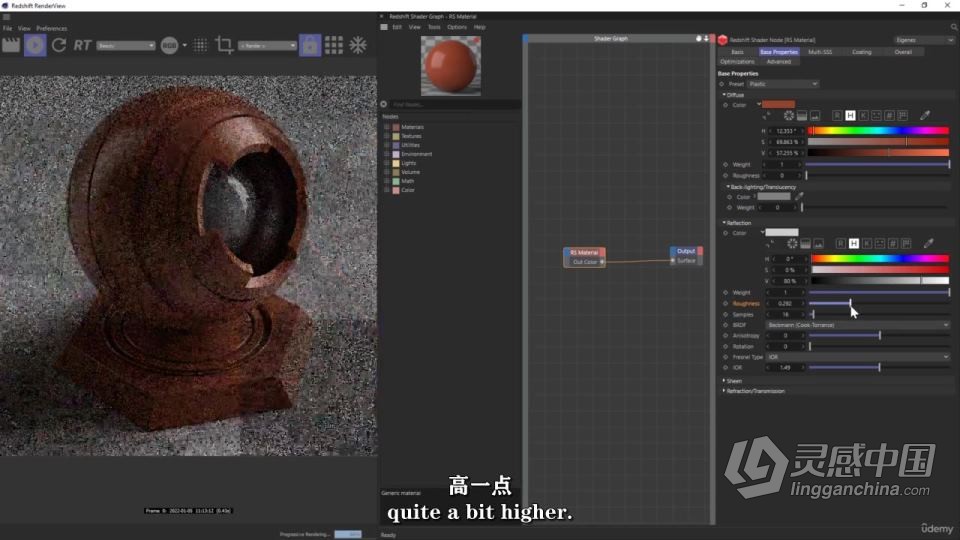Image resolution: width=960 pixels, height=540 pixels.
Task: Toggle the RT real-time render icon
Action: pos(82,45)
